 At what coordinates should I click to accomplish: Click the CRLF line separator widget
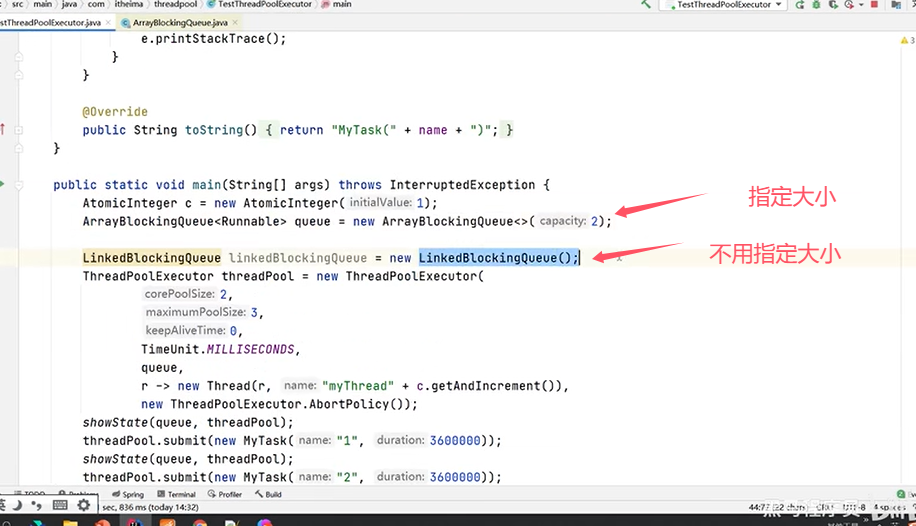[x=825, y=507]
